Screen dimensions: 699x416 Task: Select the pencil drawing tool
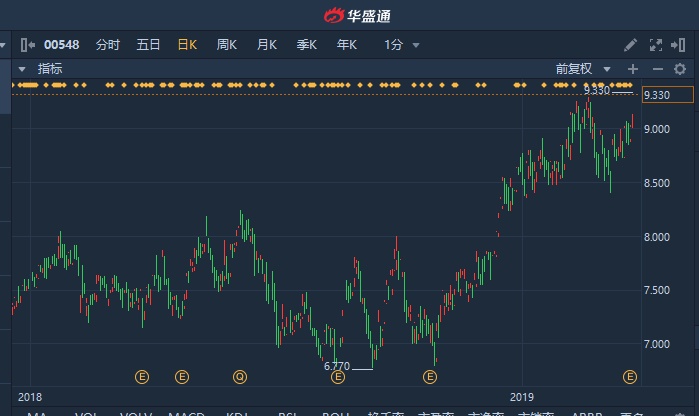[x=630, y=45]
